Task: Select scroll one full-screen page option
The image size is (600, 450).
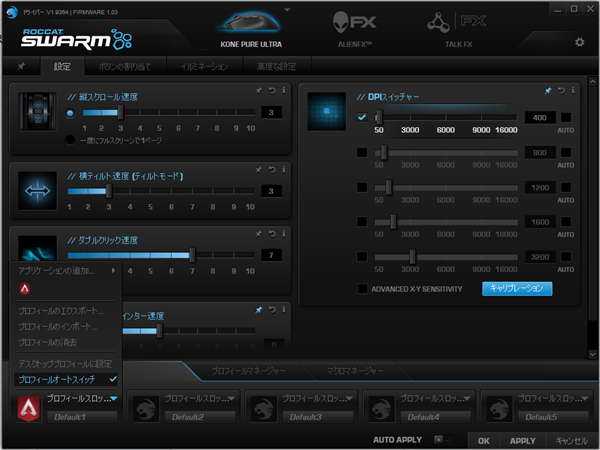Action: 70,140
